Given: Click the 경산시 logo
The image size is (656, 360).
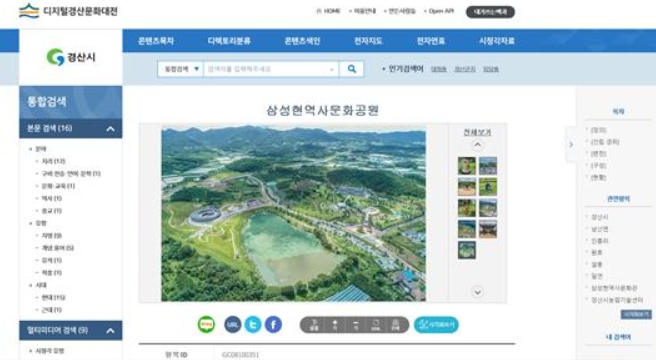Looking at the screenshot, I should coord(71,57).
